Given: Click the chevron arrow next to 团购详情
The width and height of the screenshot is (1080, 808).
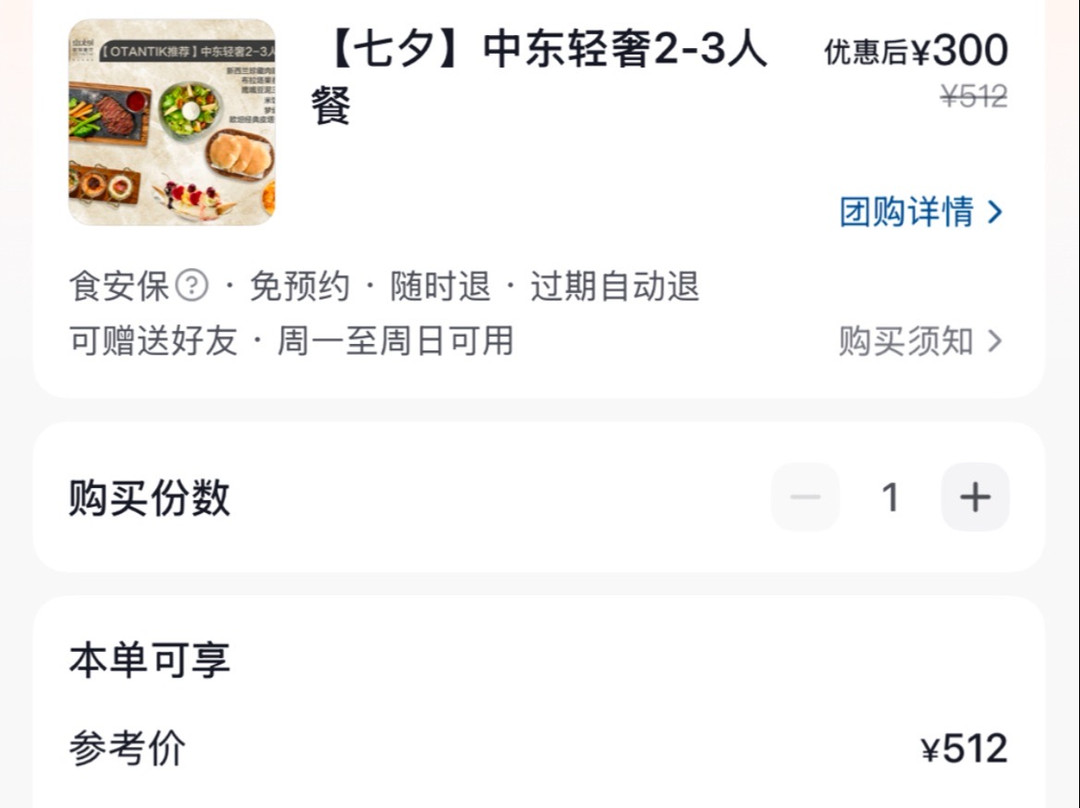Looking at the screenshot, I should pyautogui.click(x=995, y=211).
